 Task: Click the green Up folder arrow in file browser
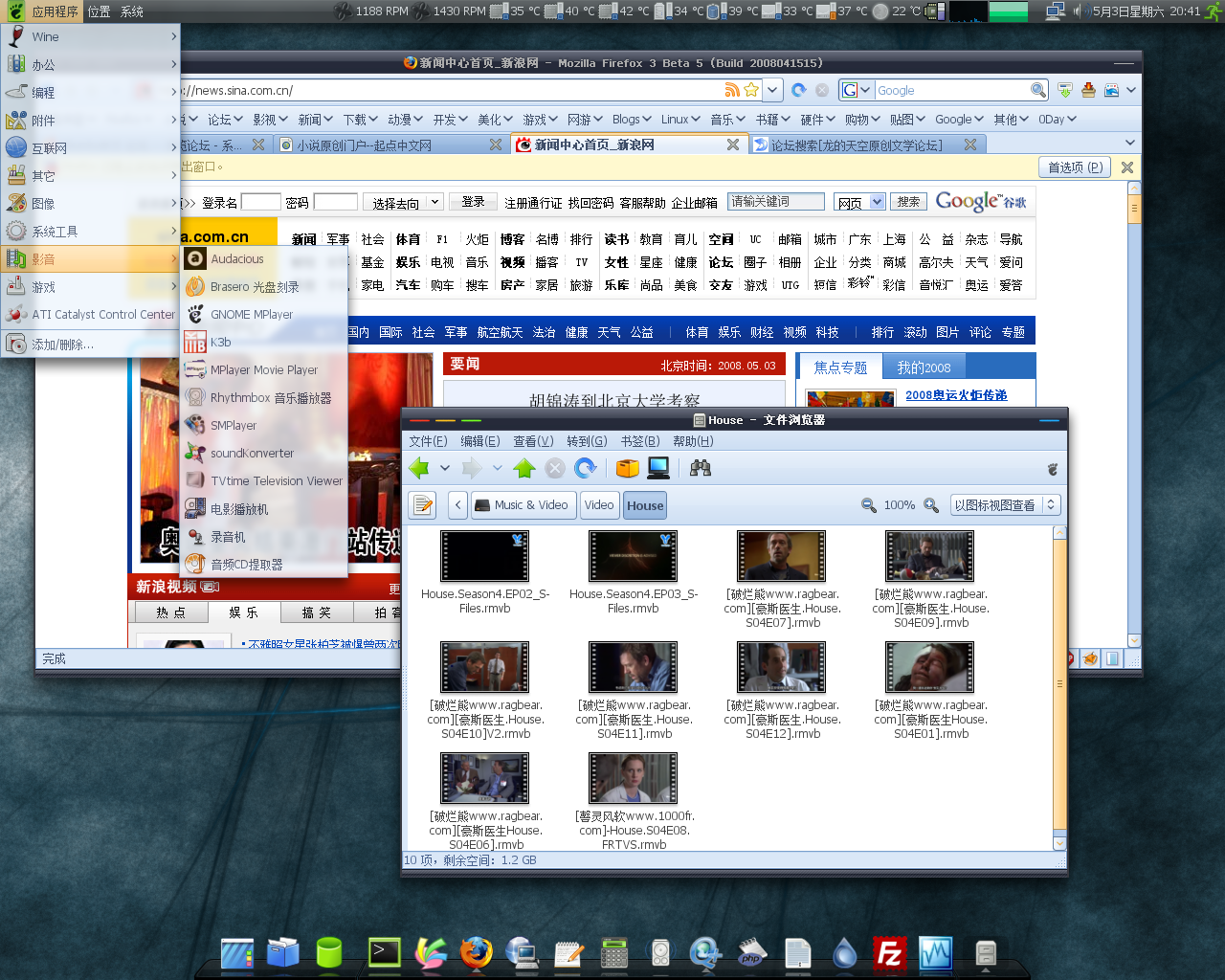pyautogui.click(x=523, y=468)
